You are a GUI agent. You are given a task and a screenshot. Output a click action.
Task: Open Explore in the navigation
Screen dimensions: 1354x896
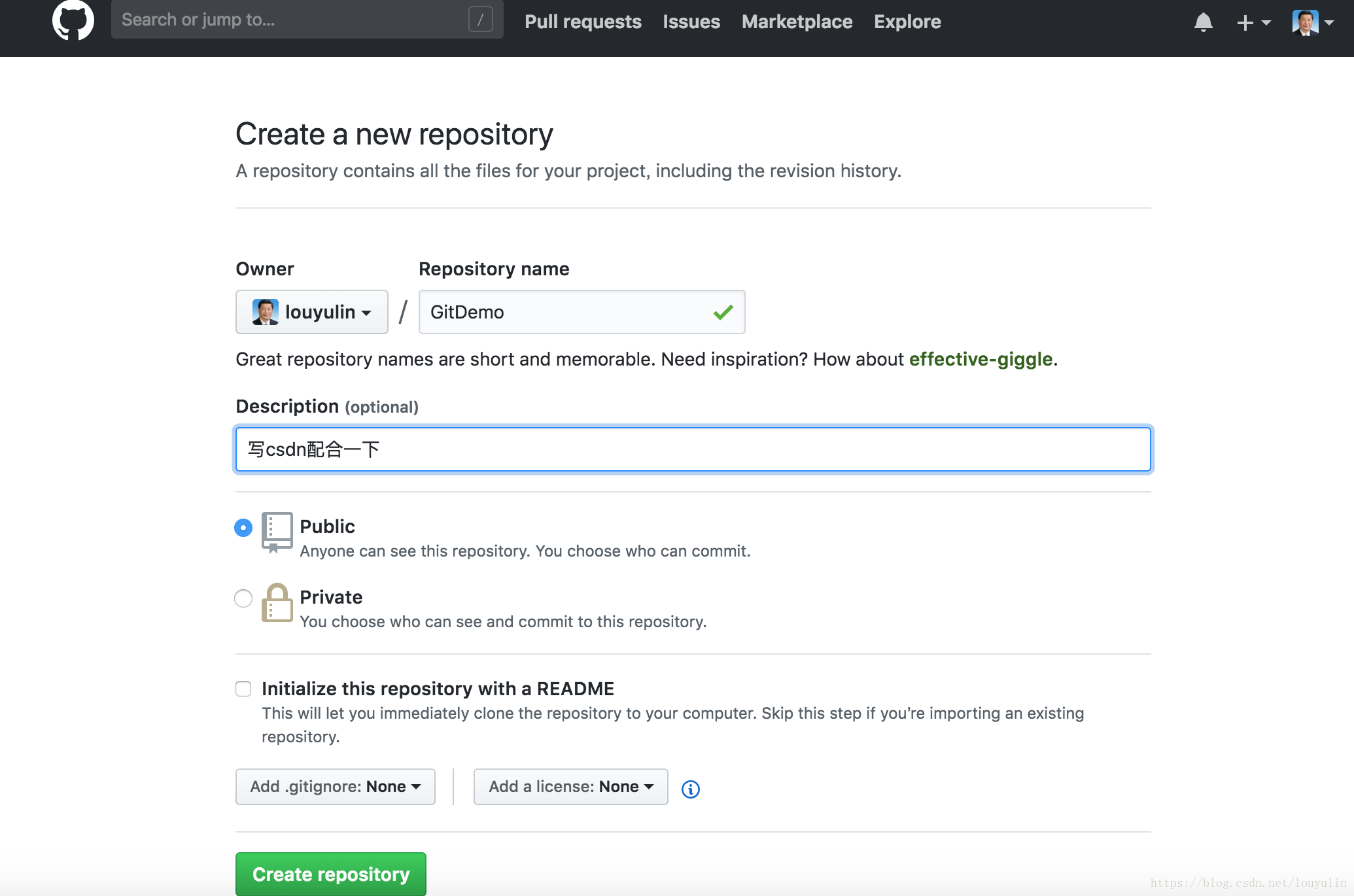click(907, 22)
